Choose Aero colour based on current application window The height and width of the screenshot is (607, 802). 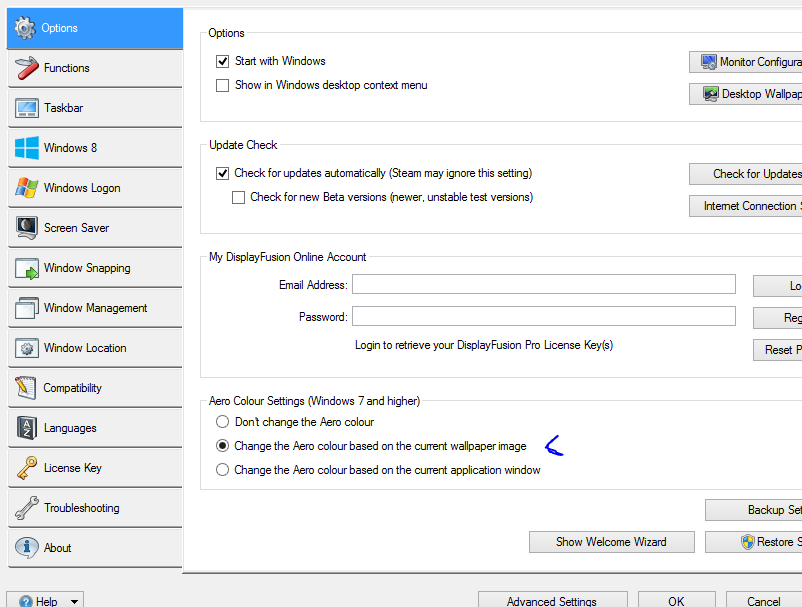pyautogui.click(x=223, y=470)
